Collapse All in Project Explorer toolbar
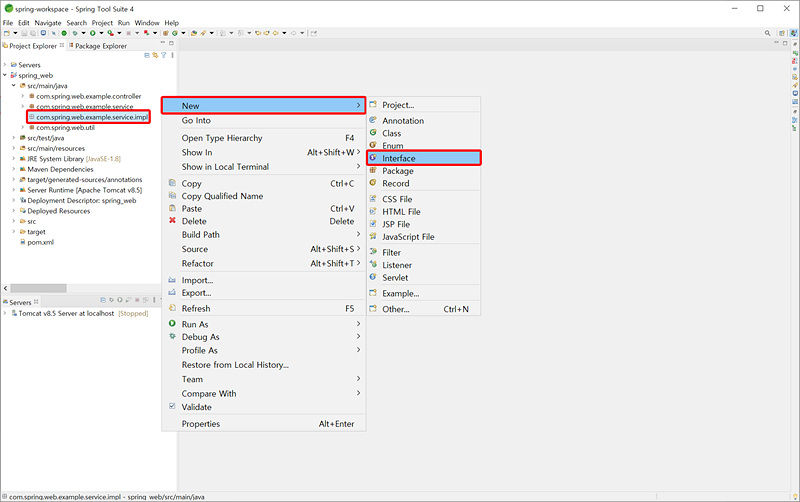800x502 pixels. click(x=147, y=55)
